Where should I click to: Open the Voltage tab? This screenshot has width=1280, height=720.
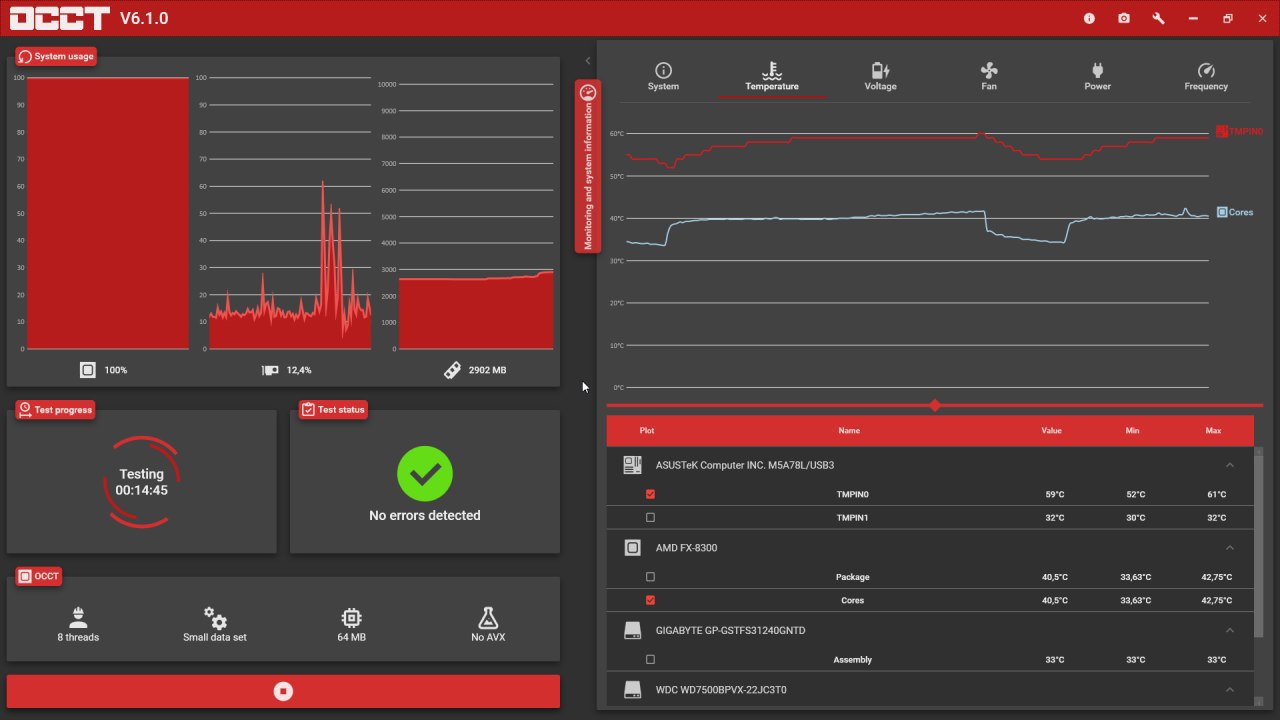pyautogui.click(x=880, y=77)
